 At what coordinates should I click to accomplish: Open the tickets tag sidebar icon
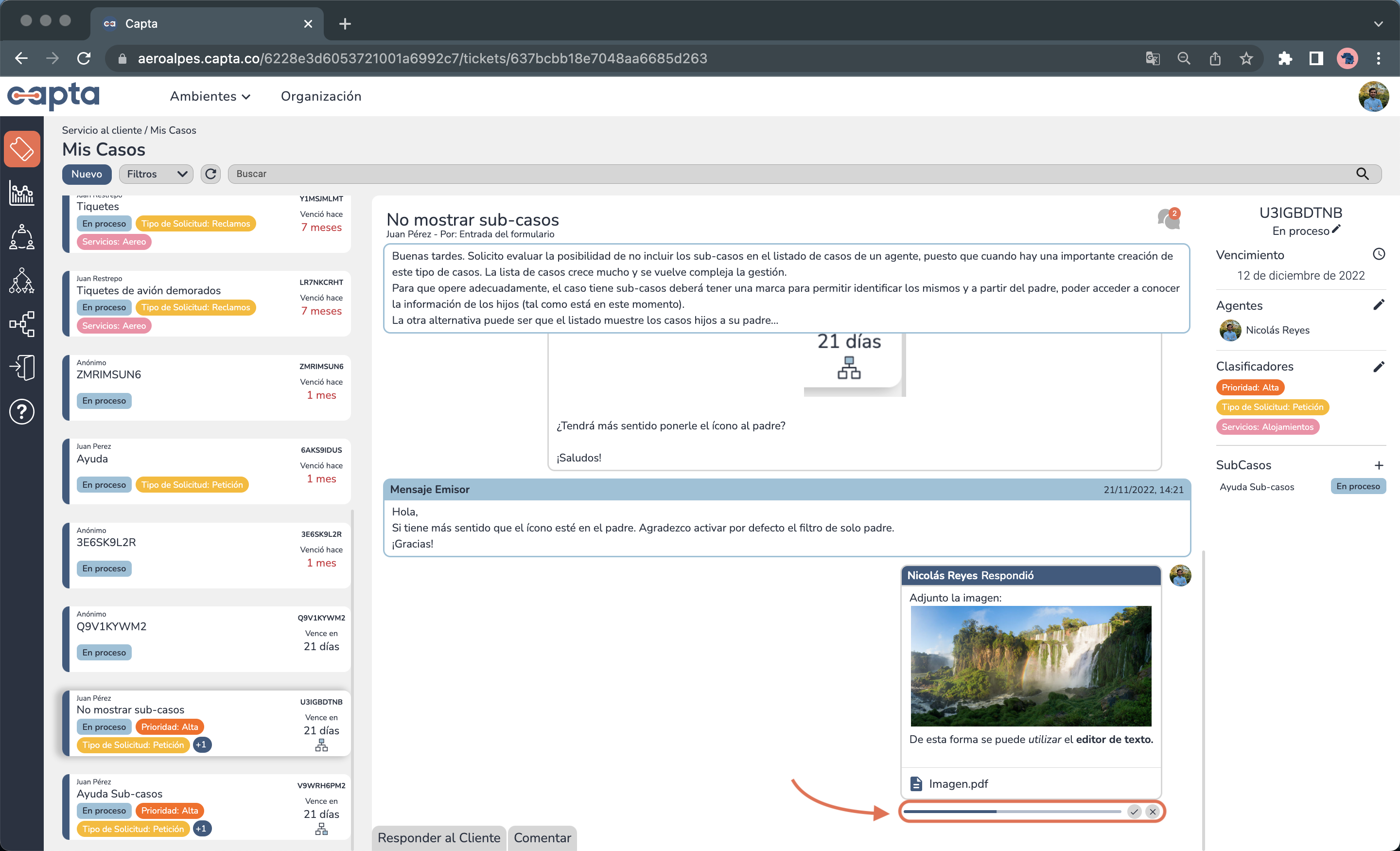point(21,149)
